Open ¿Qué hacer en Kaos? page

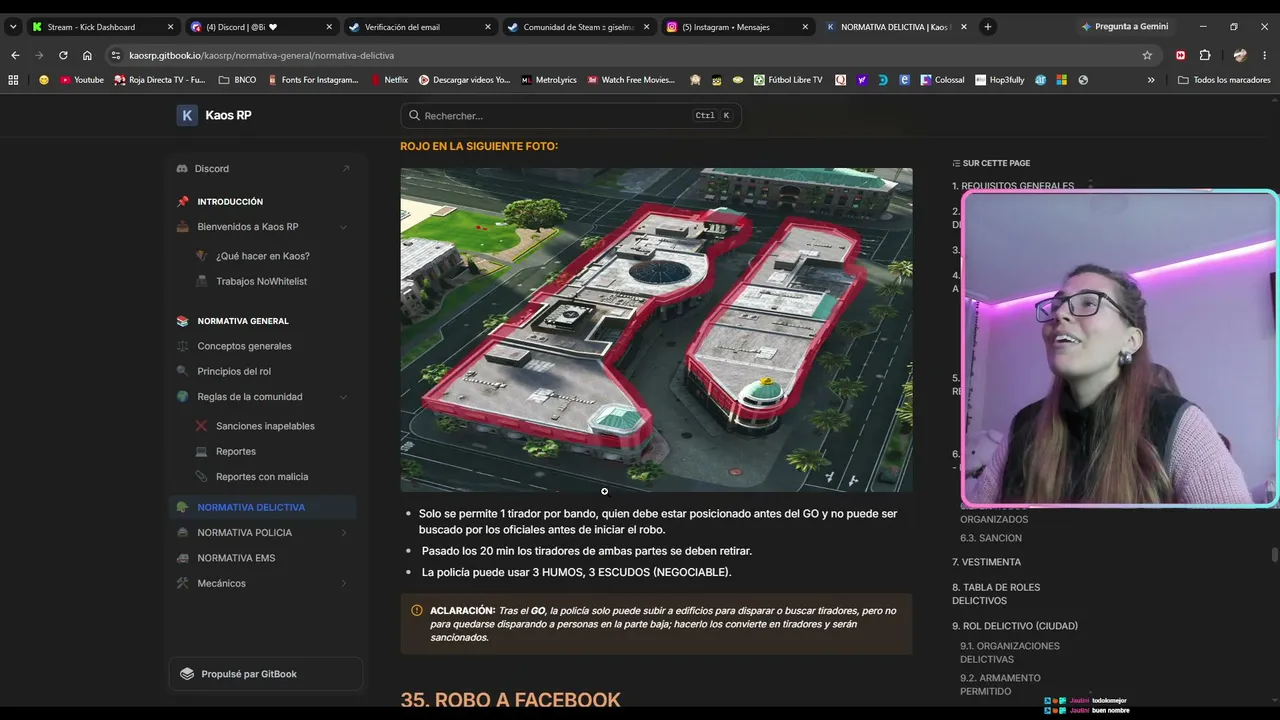263,256
